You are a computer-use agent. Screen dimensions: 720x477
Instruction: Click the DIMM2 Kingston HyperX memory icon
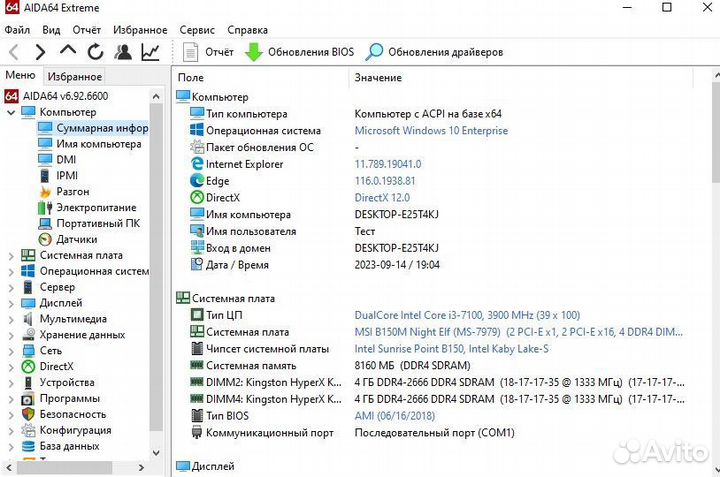click(x=197, y=382)
